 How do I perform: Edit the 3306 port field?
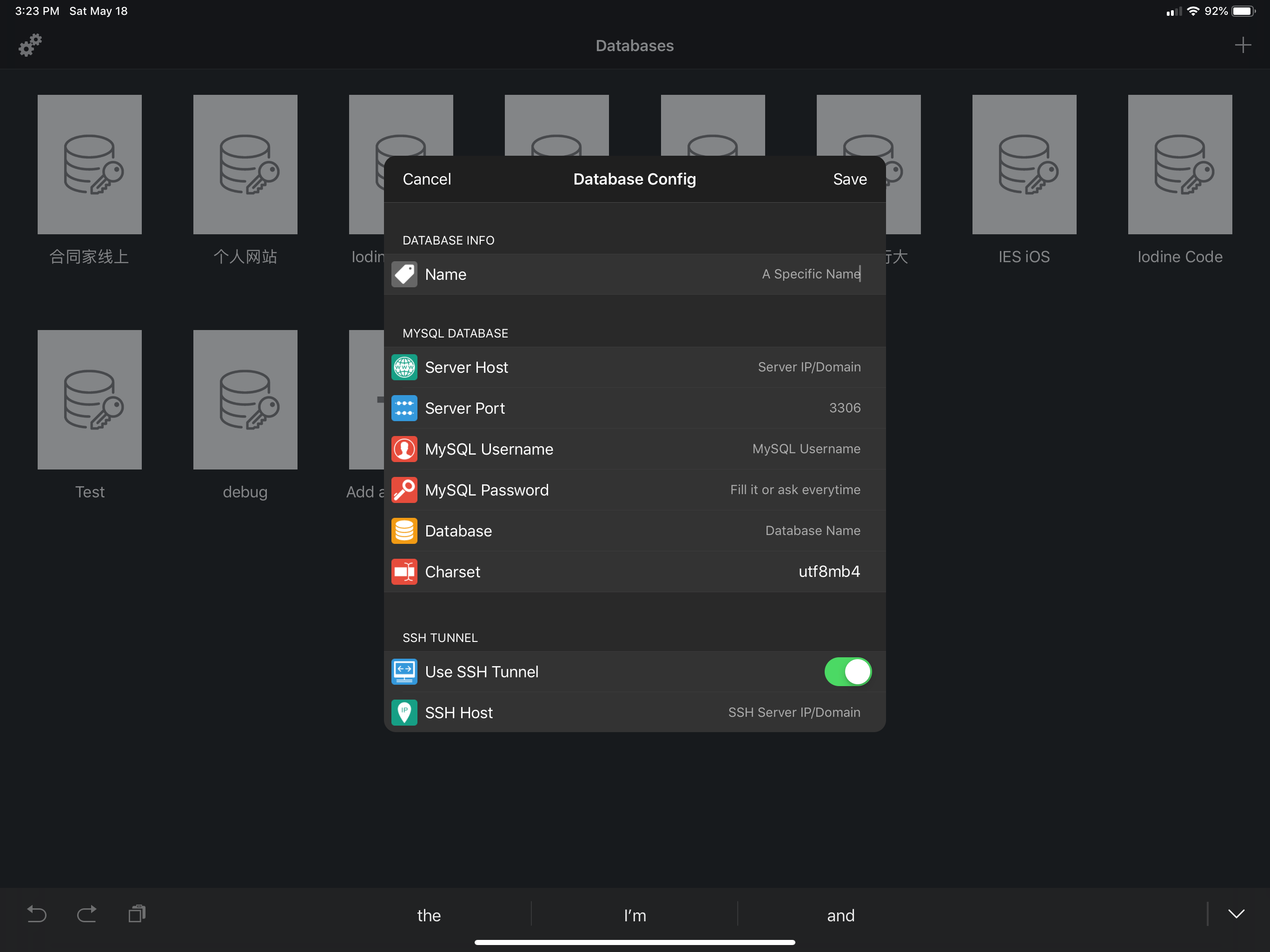845,408
